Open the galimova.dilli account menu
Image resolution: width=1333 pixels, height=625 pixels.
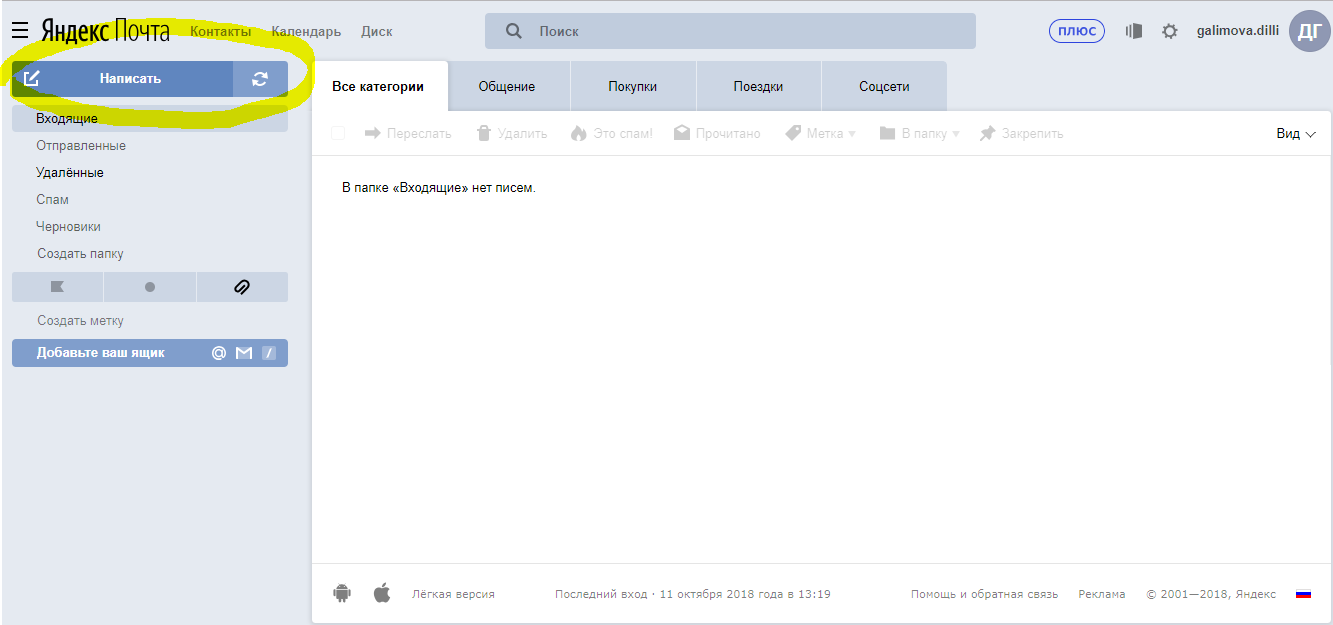point(1239,31)
